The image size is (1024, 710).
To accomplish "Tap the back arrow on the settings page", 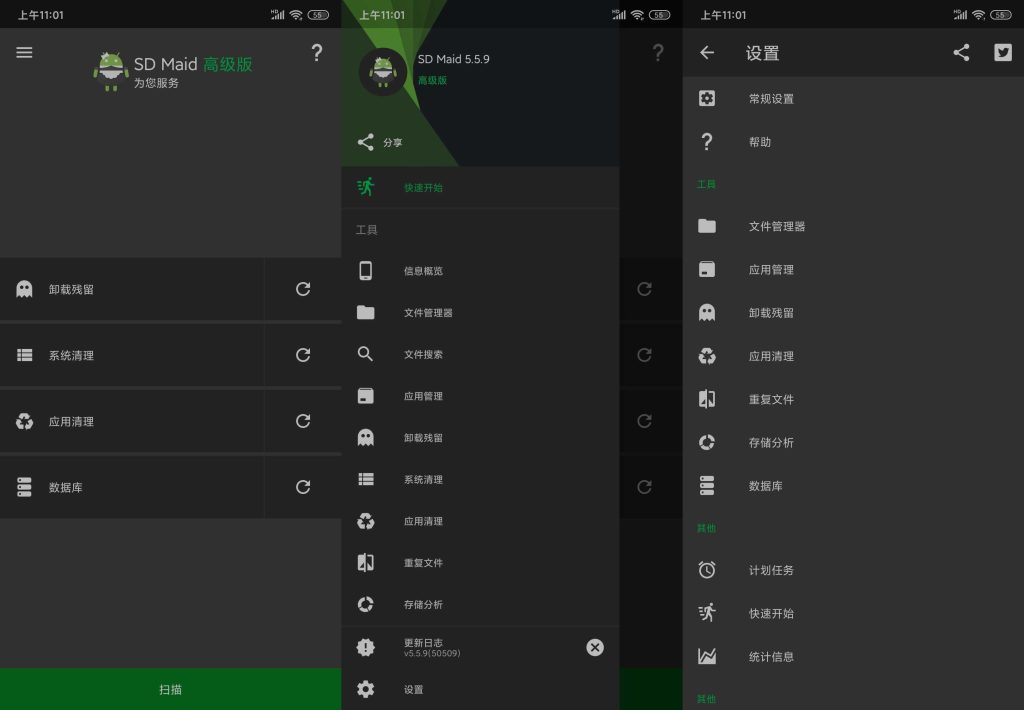I will (x=707, y=52).
